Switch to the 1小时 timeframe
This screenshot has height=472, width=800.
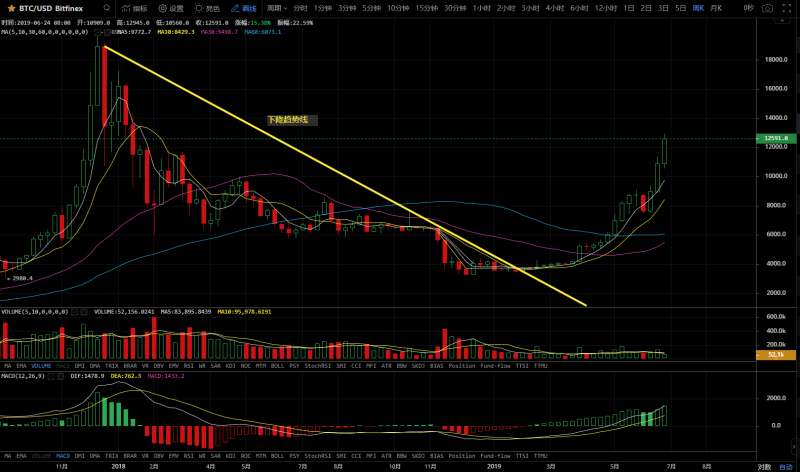484,8
